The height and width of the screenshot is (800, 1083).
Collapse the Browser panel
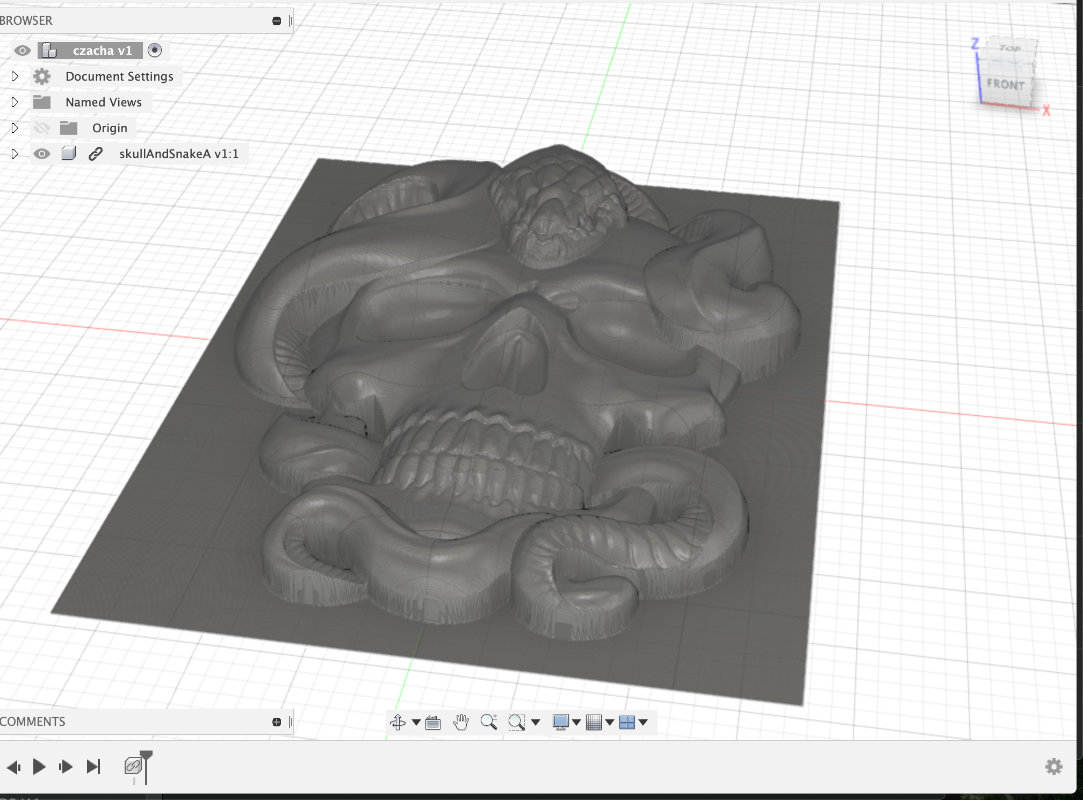click(x=276, y=21)
